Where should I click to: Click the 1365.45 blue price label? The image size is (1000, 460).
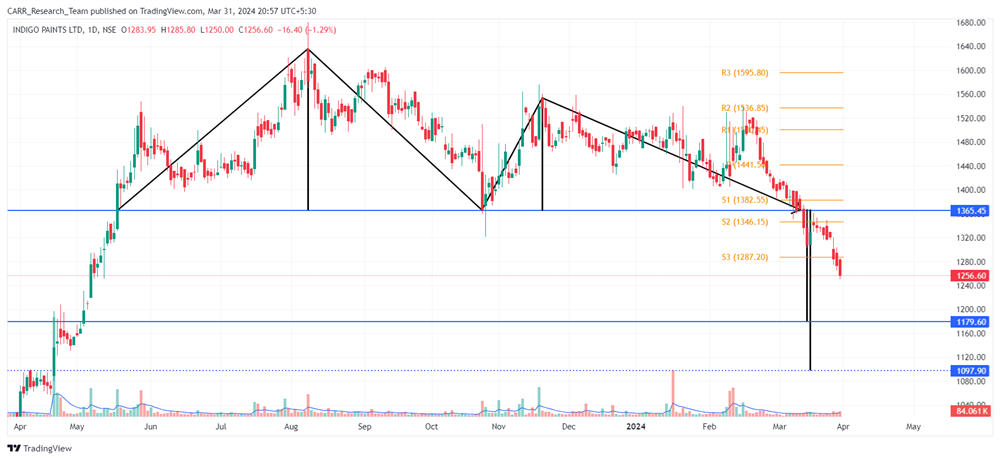[x=971, y=210]
